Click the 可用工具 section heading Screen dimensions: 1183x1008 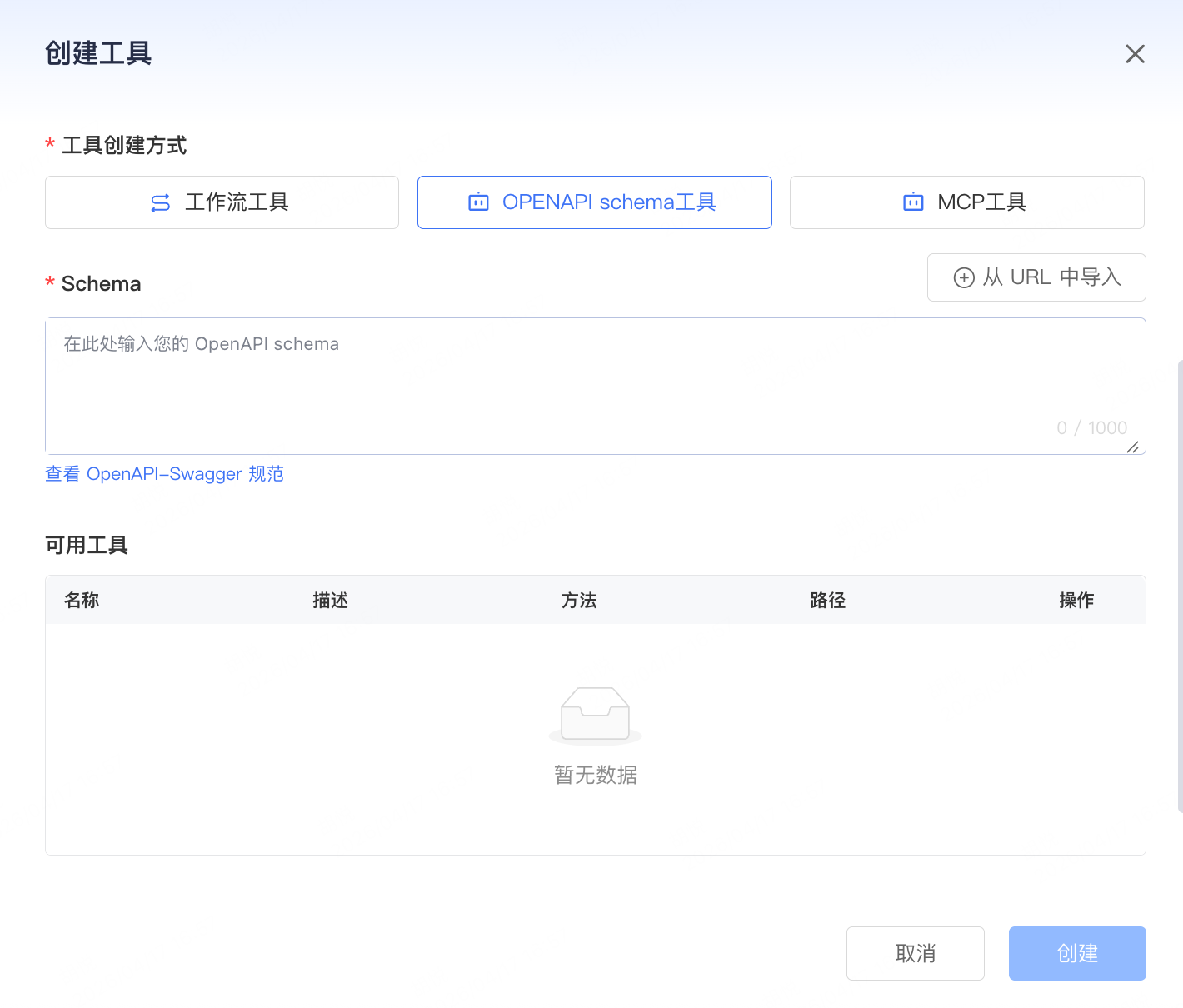tap(87, 546)
